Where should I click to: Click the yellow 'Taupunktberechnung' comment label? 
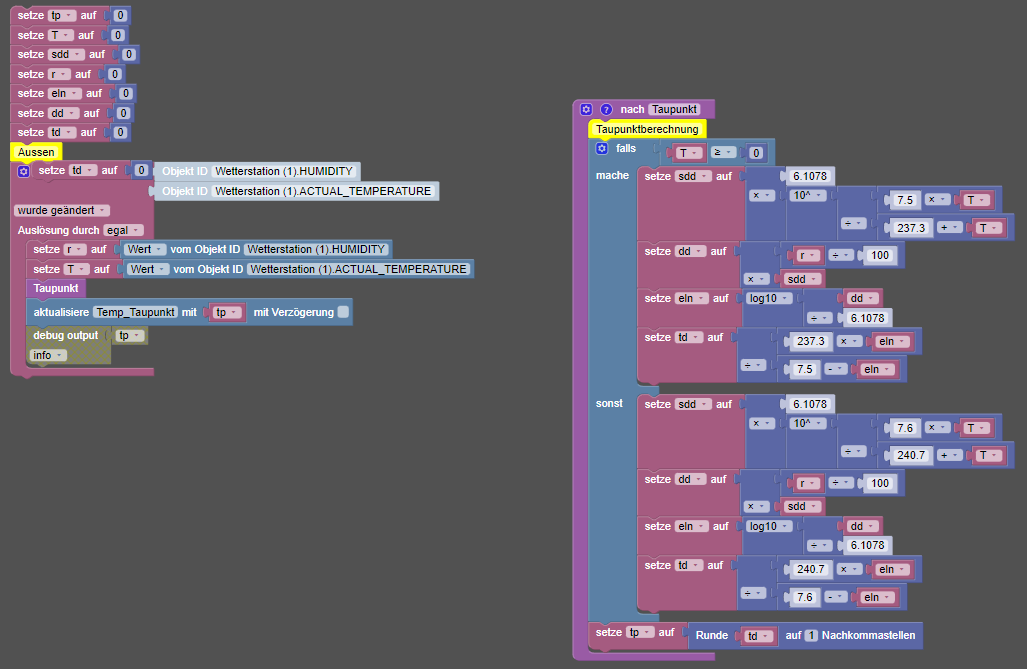[647, 129]
